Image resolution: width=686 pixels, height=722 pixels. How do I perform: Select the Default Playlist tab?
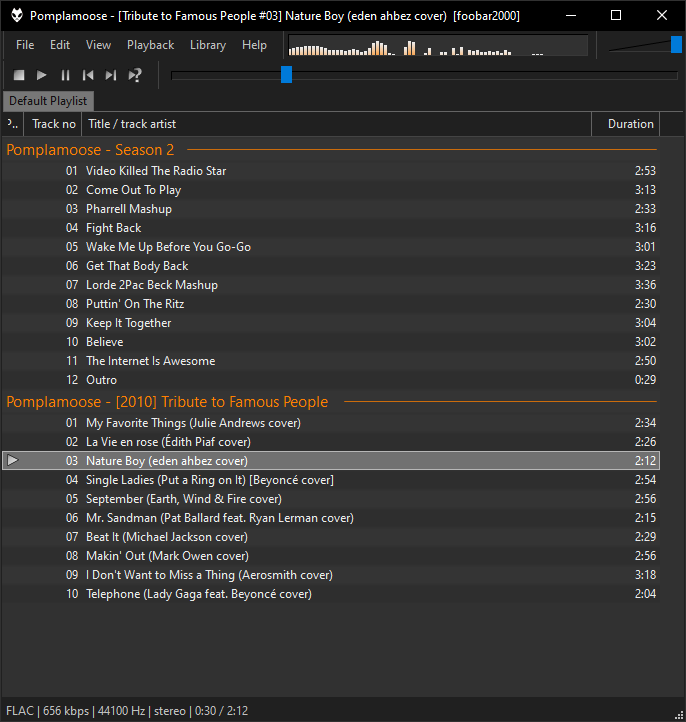pyautogui.click(x=48, y=101)
